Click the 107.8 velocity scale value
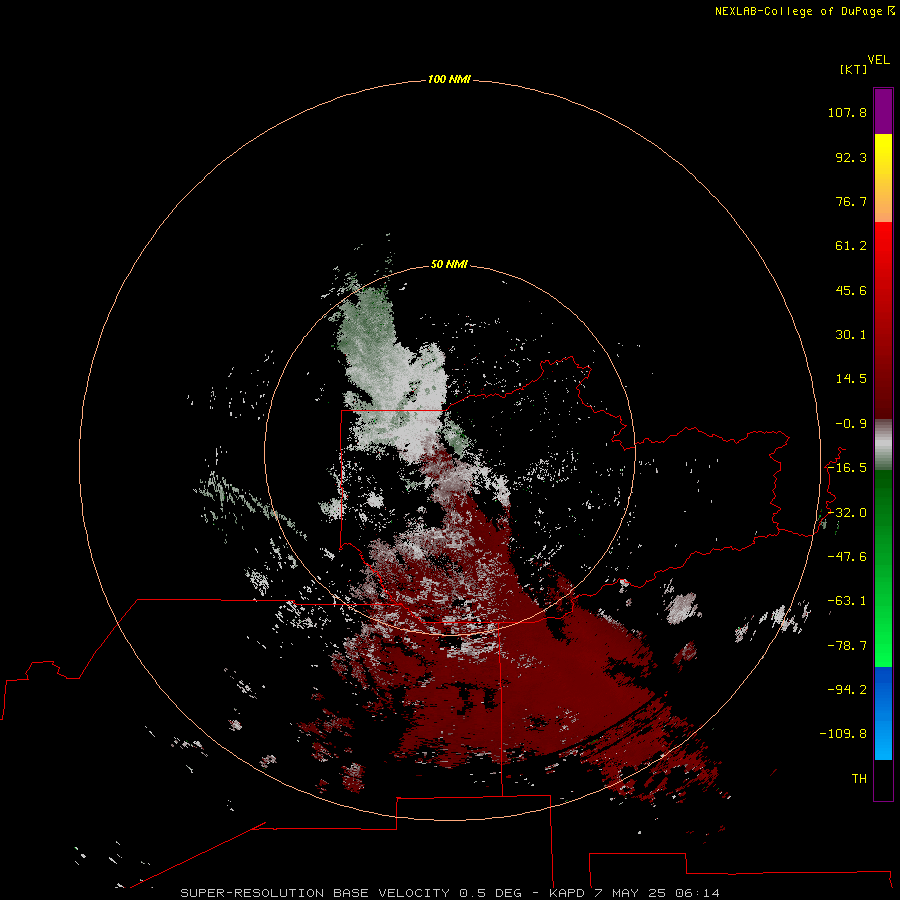This screenshot has height=900, width=900. coord(847,112)
